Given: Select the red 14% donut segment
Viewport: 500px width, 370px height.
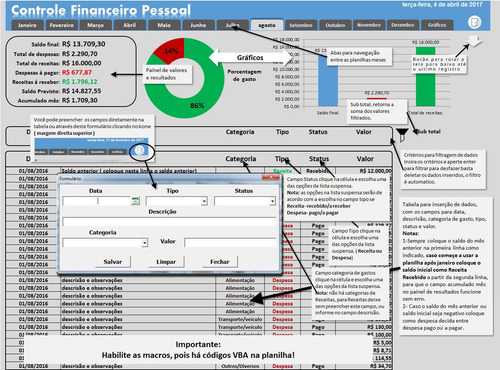Looking at the screenshot, I should tap(170, 50).
